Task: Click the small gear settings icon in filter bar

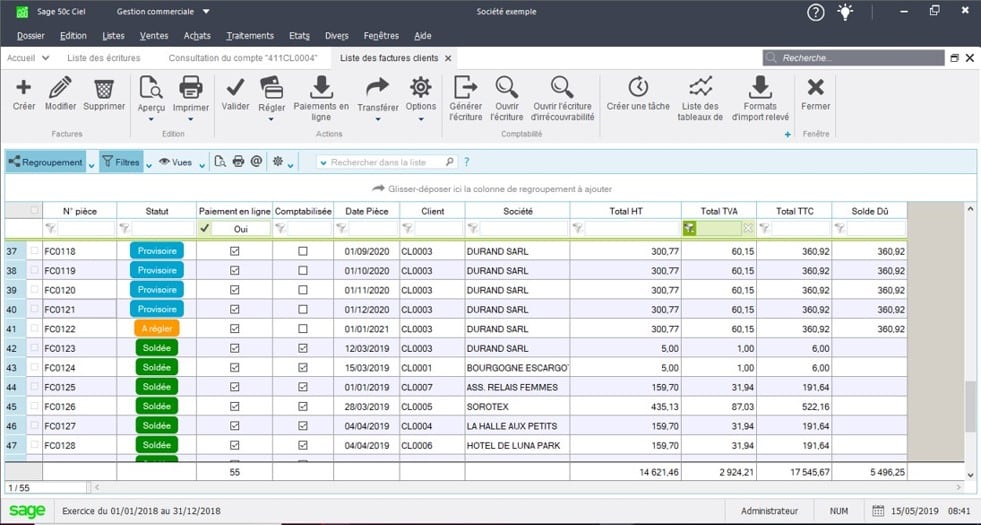Action: pos(278,161)
